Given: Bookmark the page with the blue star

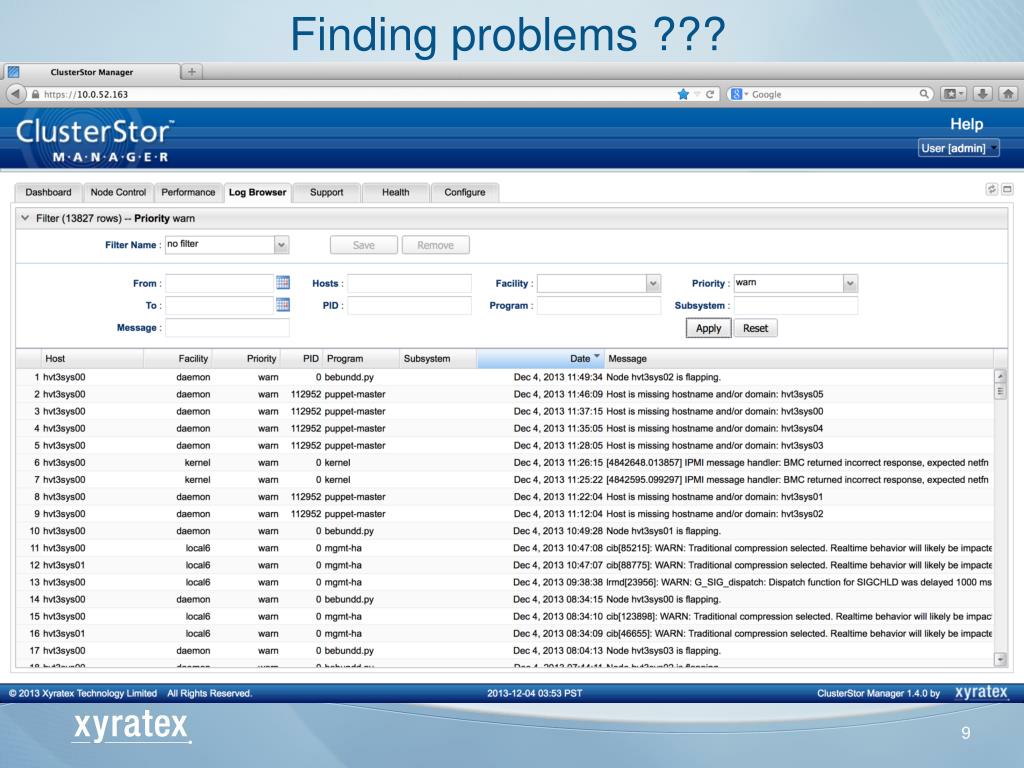Looking at the screenshot, I should (683, 94).
